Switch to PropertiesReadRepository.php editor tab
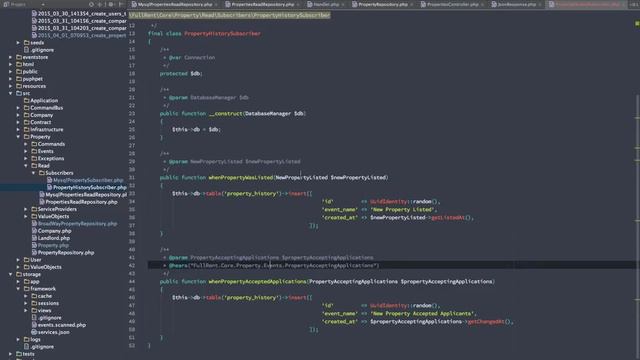Viewport: 640px width, 360px height. click(x=262, y=4)
